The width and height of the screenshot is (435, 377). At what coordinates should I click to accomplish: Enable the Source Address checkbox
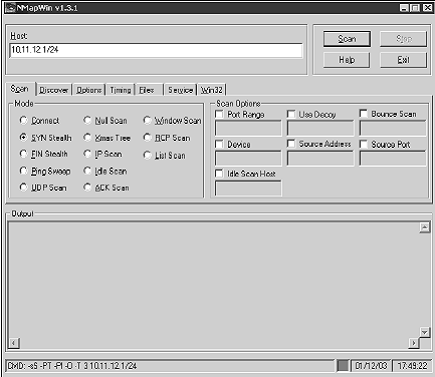[x=291, y=144]
